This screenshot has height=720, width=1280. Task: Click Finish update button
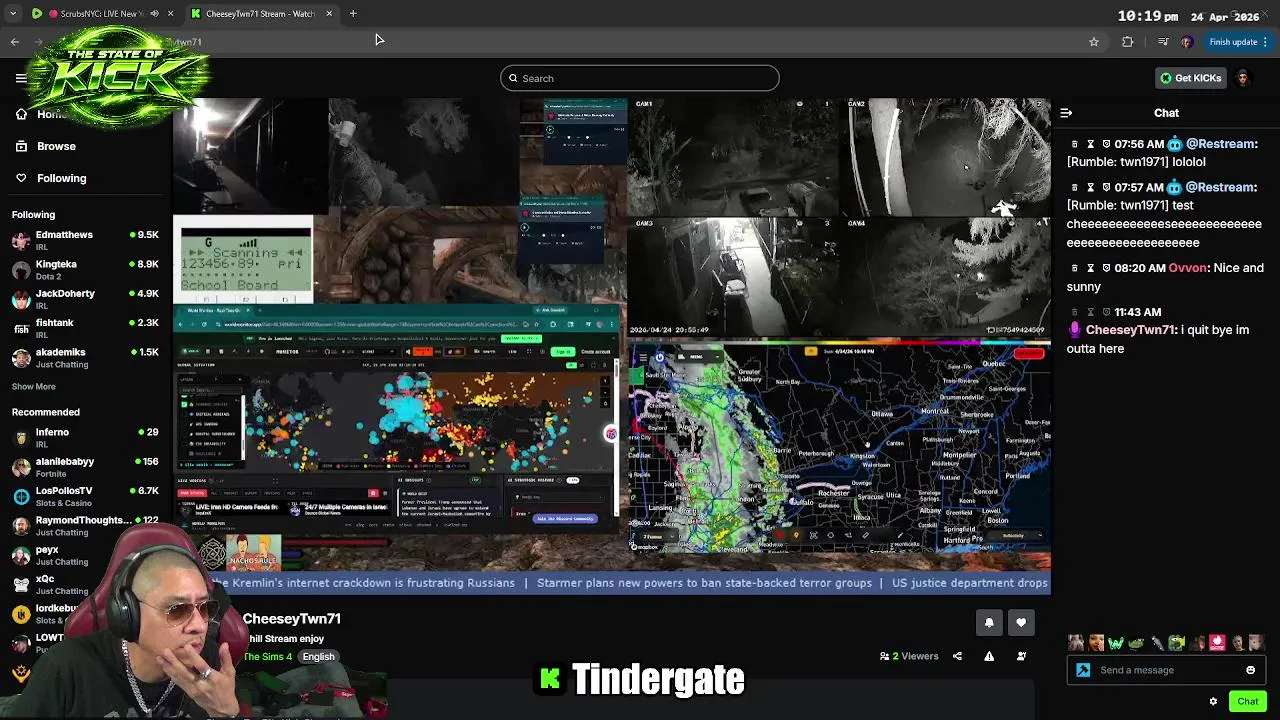(x=1233, y=42)
